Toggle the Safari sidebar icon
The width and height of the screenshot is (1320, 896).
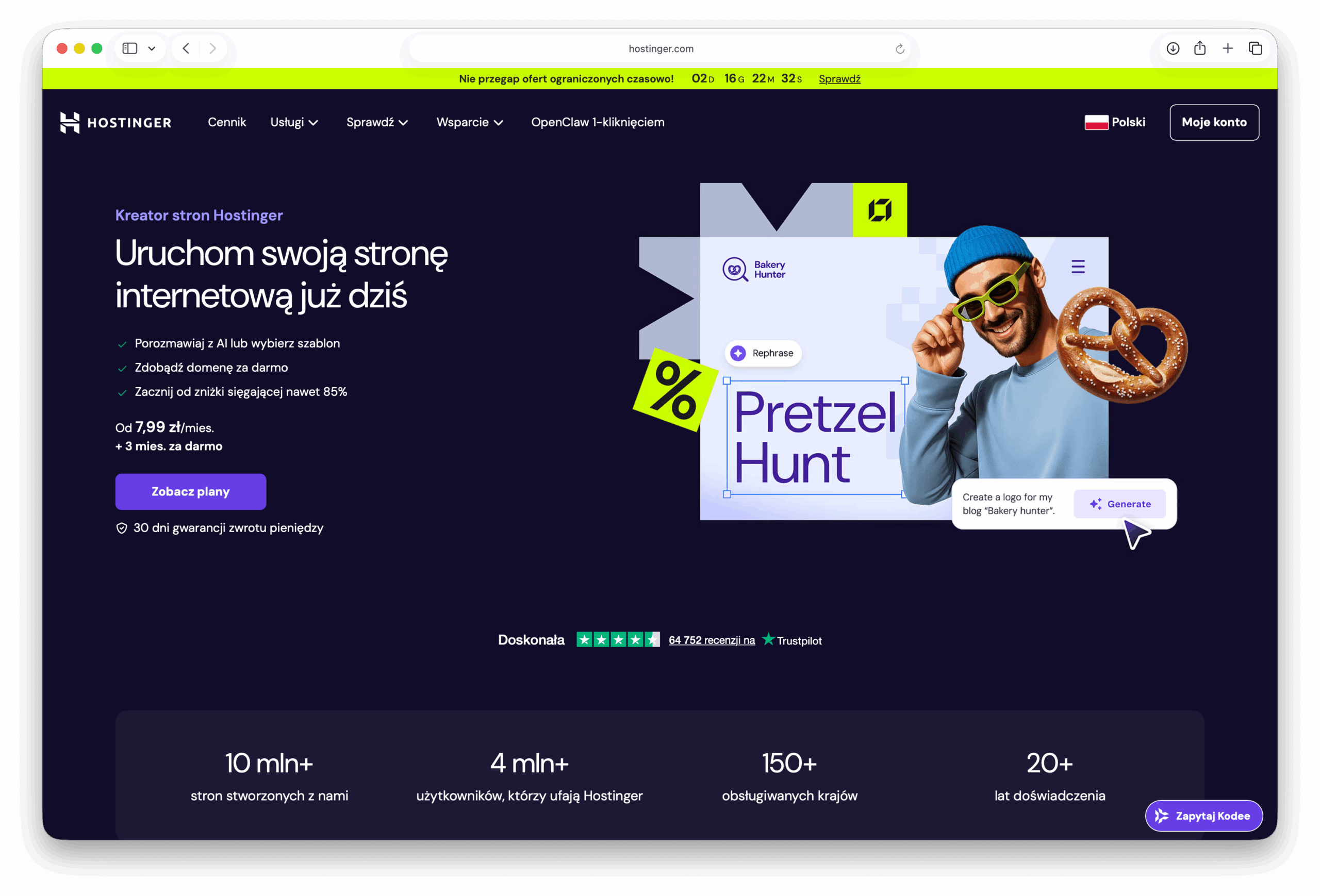click(130, 48)
